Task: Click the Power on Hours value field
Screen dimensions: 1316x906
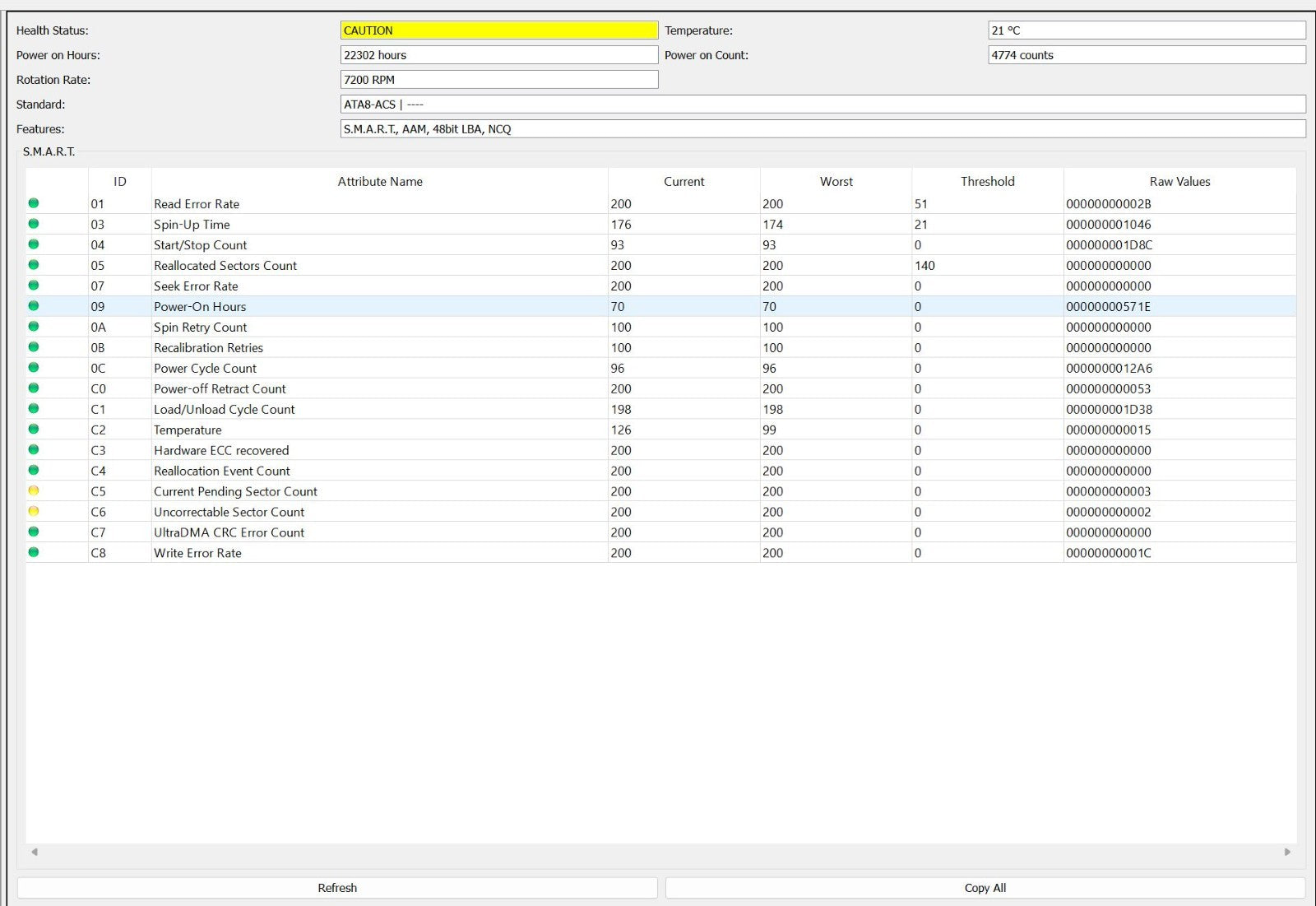Action: pyautogui.click(x=499, y=55)
